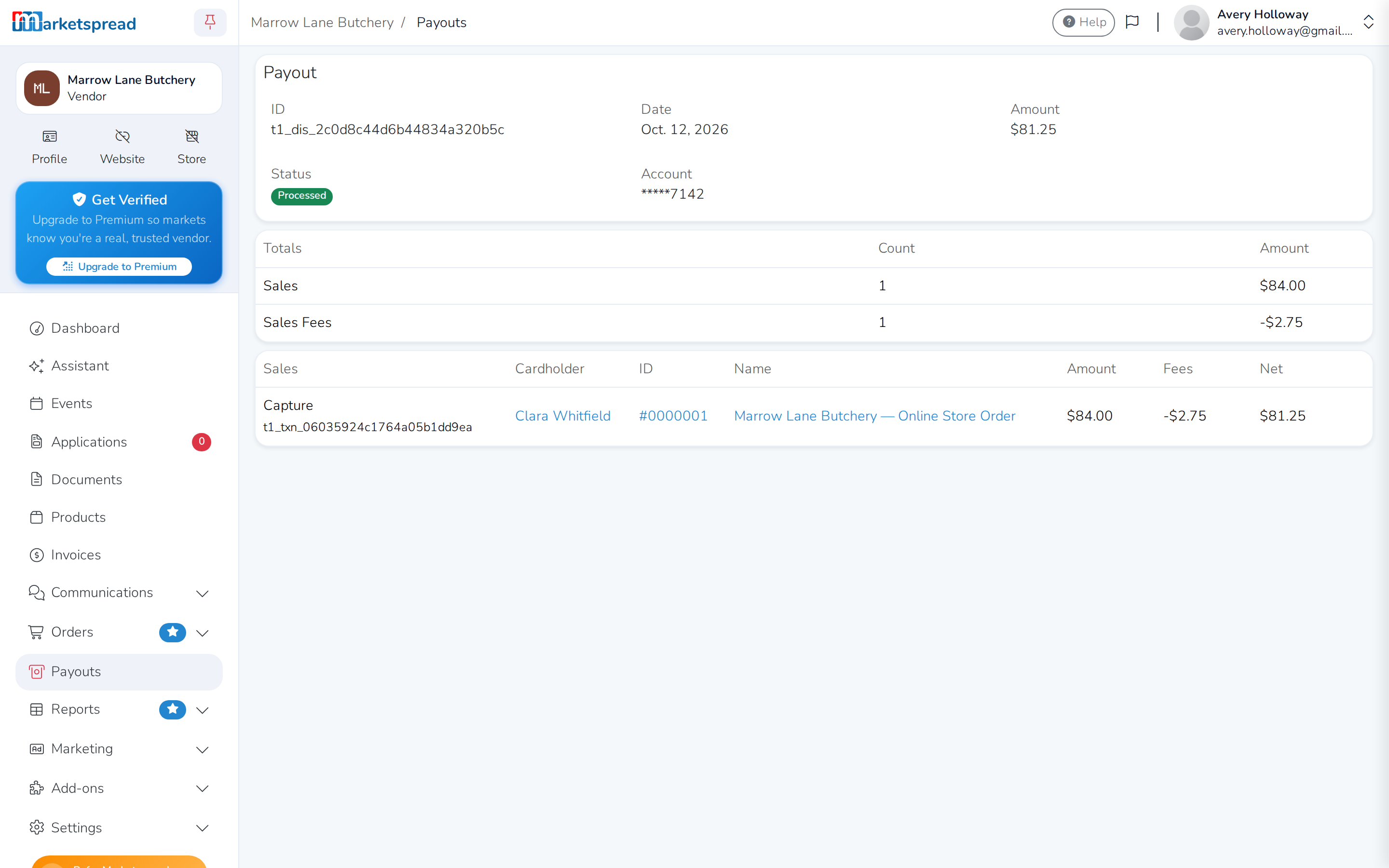Click the Marrow Lane Butchery vendor card
1389x868 pixels.
119,88
